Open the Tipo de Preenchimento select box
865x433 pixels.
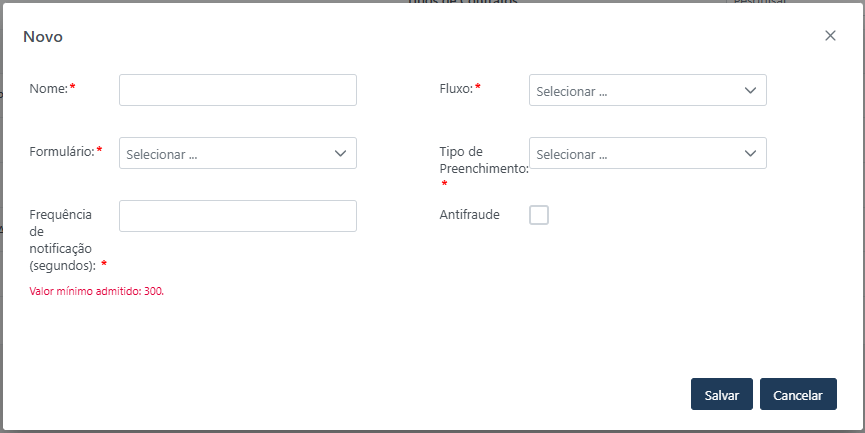(x=636, y=153)
